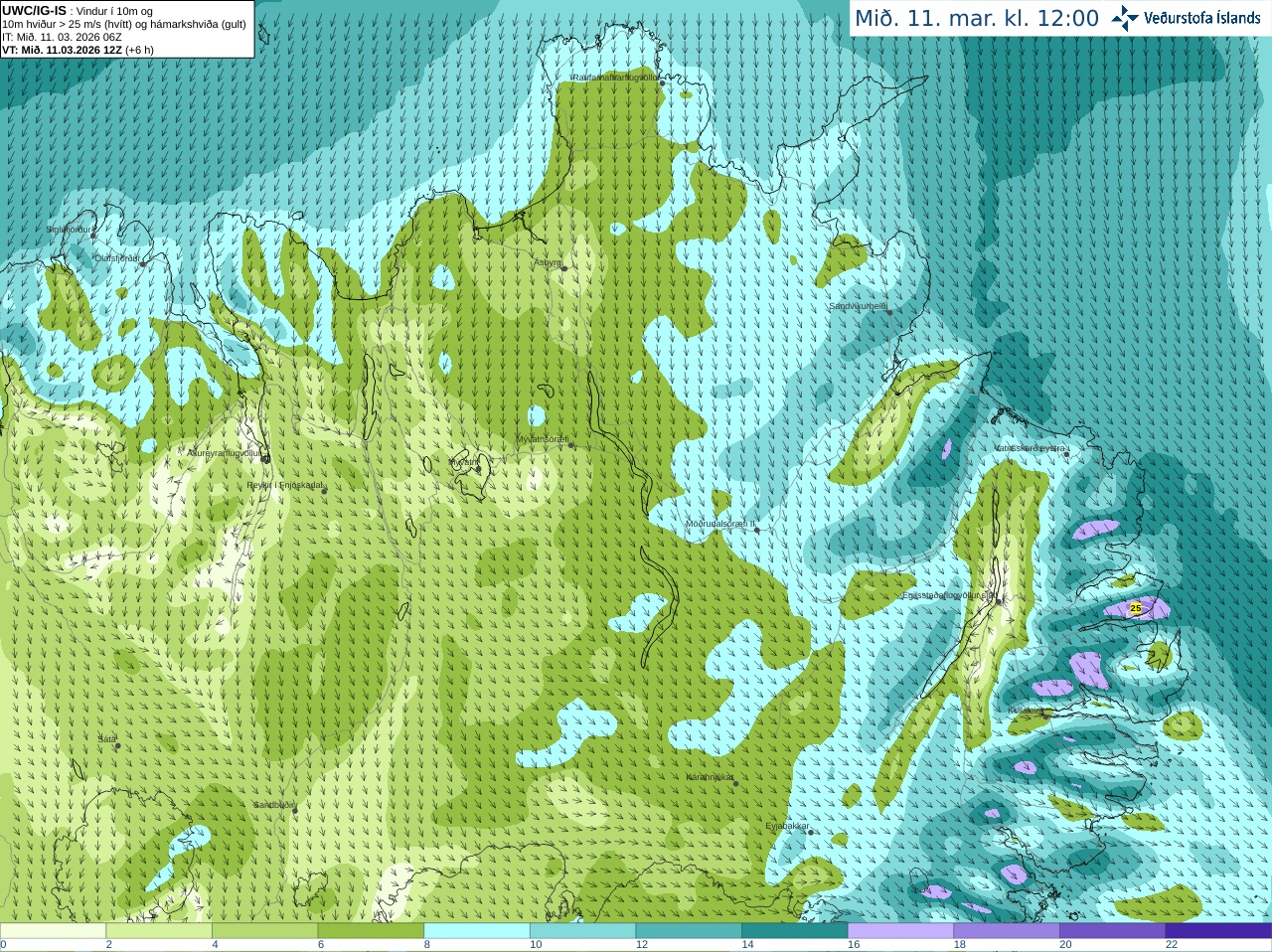Select the 2–4 m/s legend swatch
1272x952 pixels.
[x=159, y=931]
